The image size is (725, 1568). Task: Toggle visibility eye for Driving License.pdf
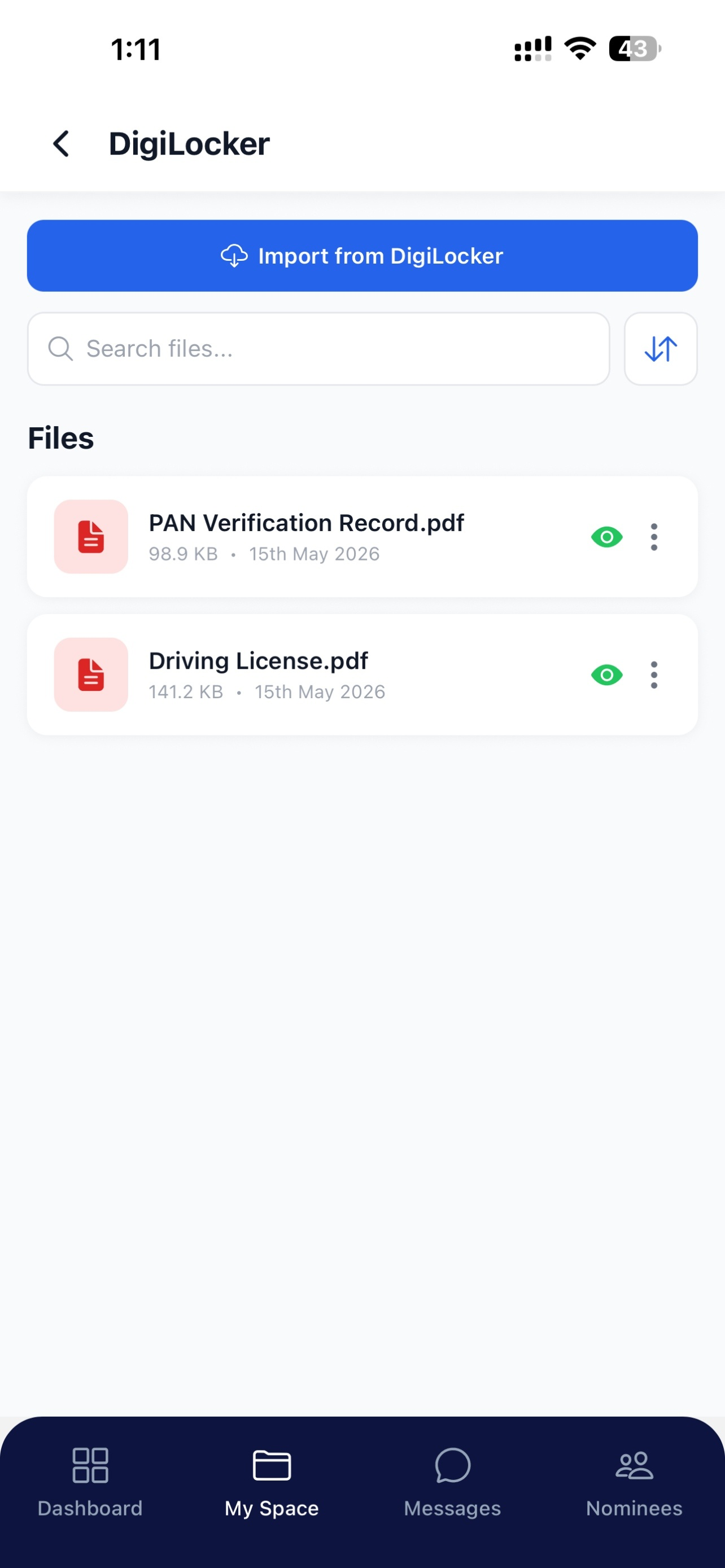607,674
